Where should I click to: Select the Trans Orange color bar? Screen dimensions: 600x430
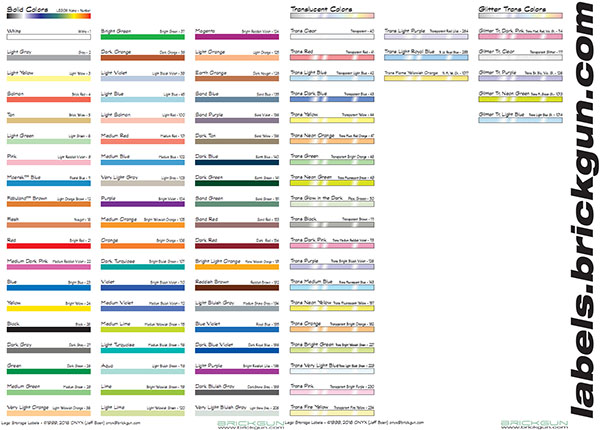[332, 329]
